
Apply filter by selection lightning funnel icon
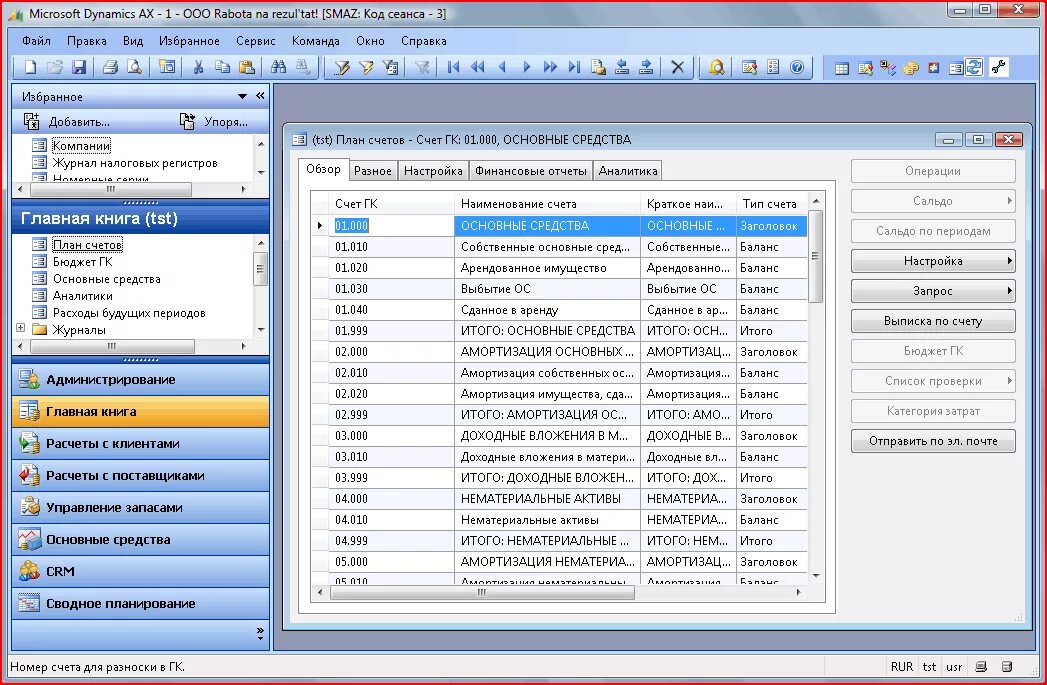click(x=366, y=67)
